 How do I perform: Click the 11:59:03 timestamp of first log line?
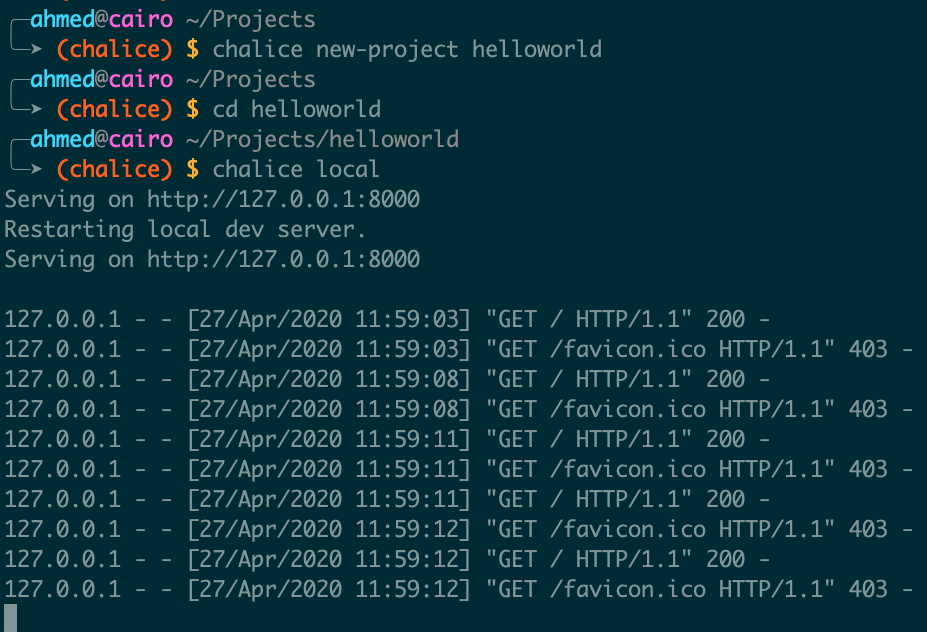click(407, 319)
